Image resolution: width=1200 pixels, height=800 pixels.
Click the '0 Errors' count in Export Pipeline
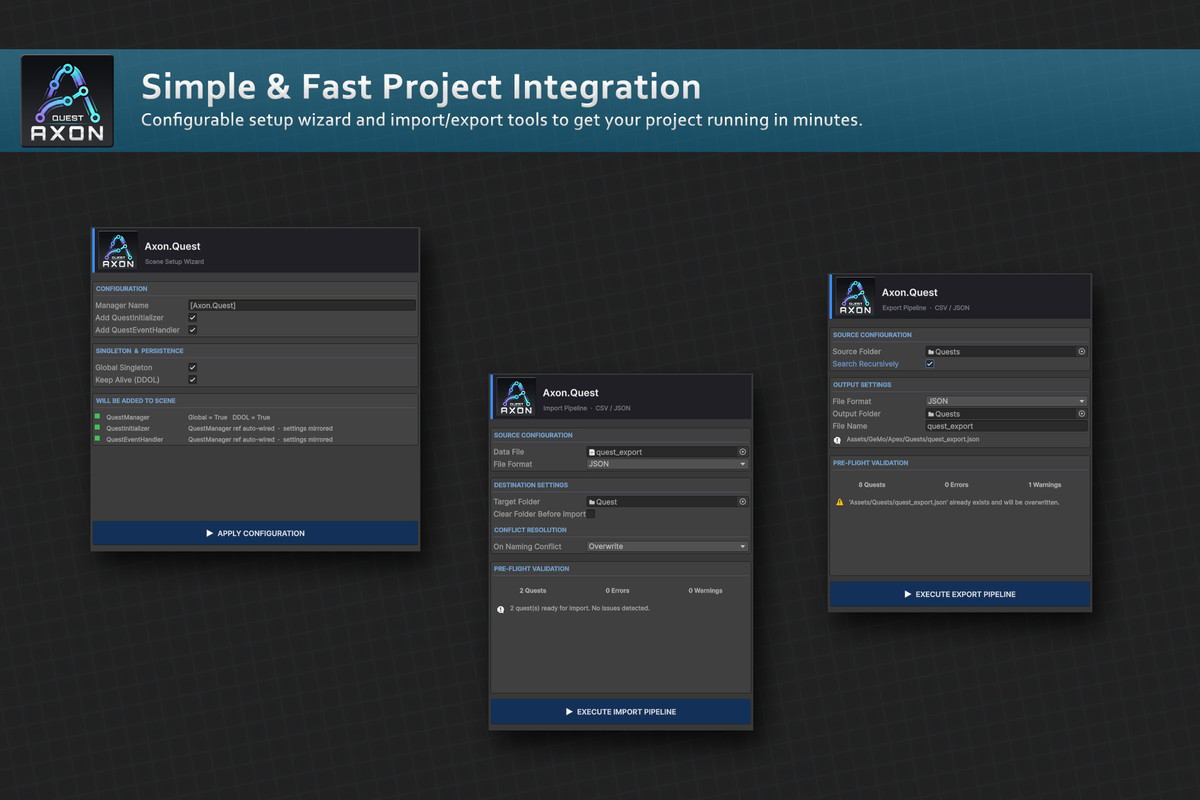click(x=957, y=485)
